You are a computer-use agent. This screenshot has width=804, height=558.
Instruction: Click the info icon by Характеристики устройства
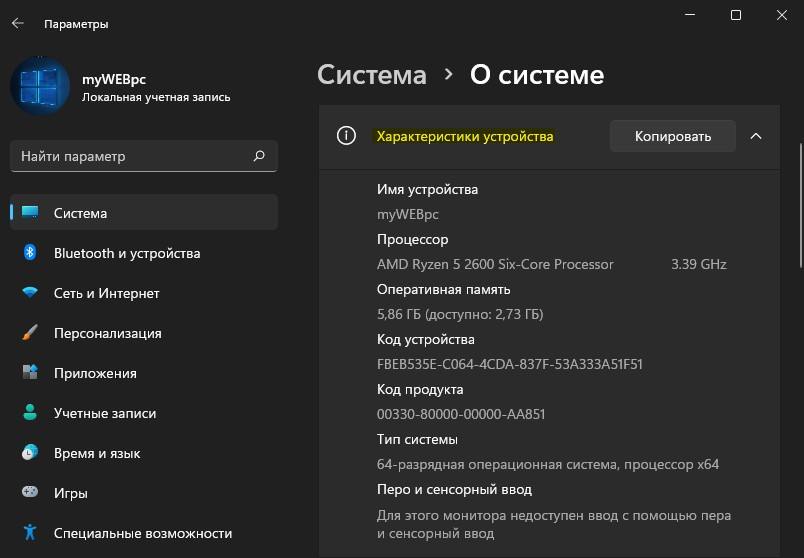346,136
